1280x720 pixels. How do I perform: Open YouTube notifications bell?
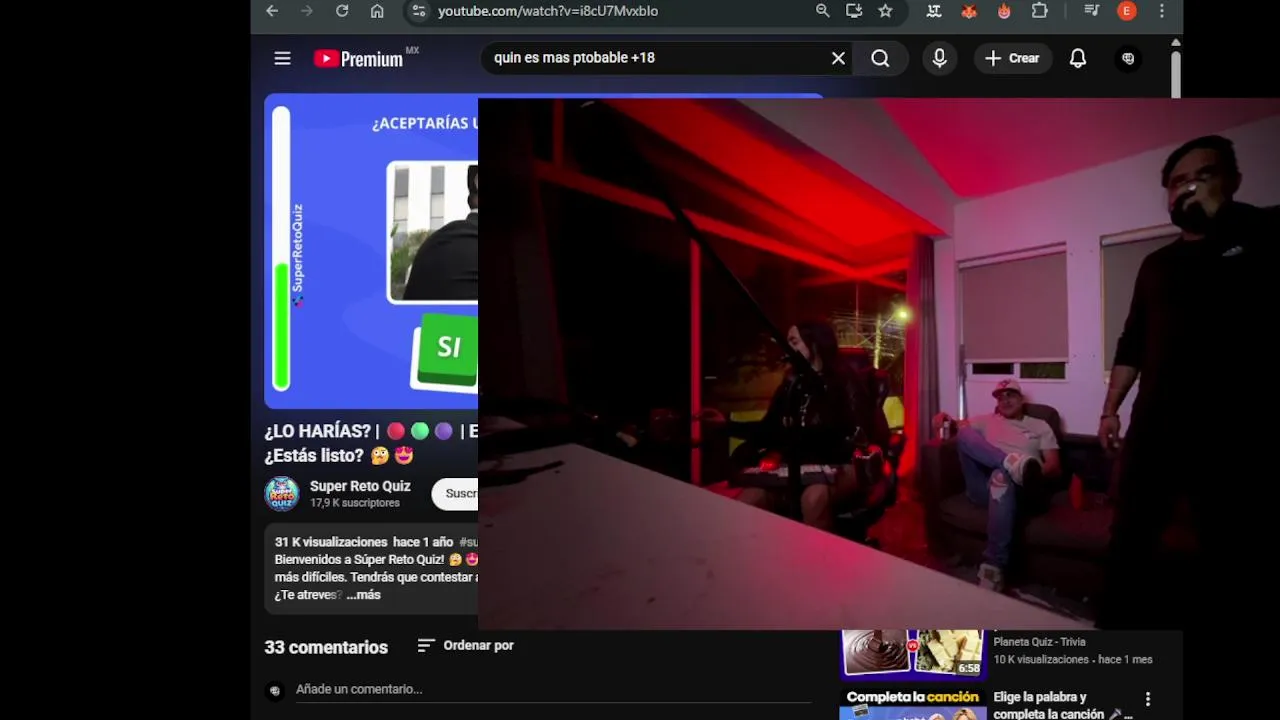(1078, 58)
